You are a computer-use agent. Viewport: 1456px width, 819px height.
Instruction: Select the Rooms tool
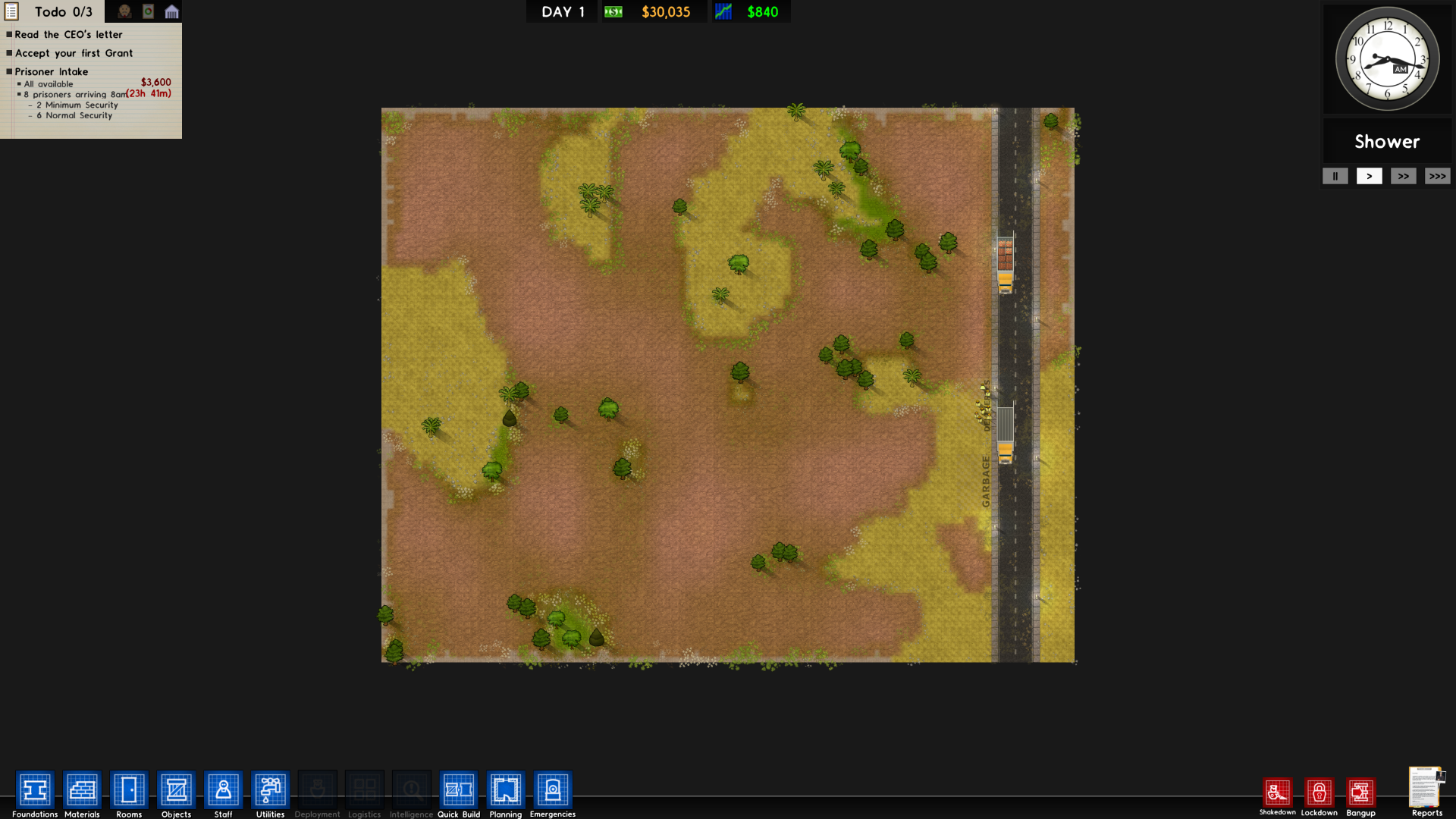click(x=129, y=790)
